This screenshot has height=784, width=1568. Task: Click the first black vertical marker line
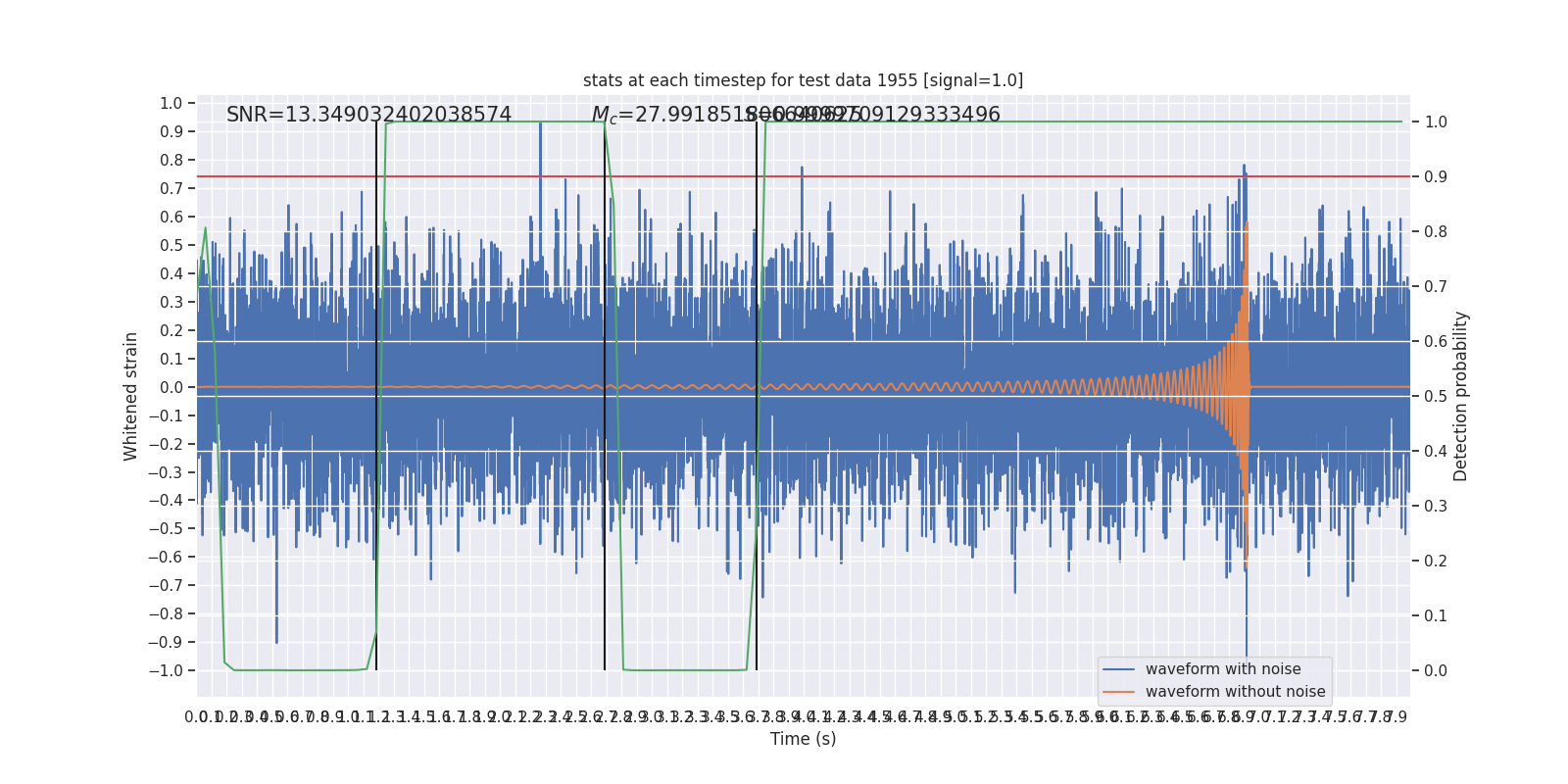376,396
